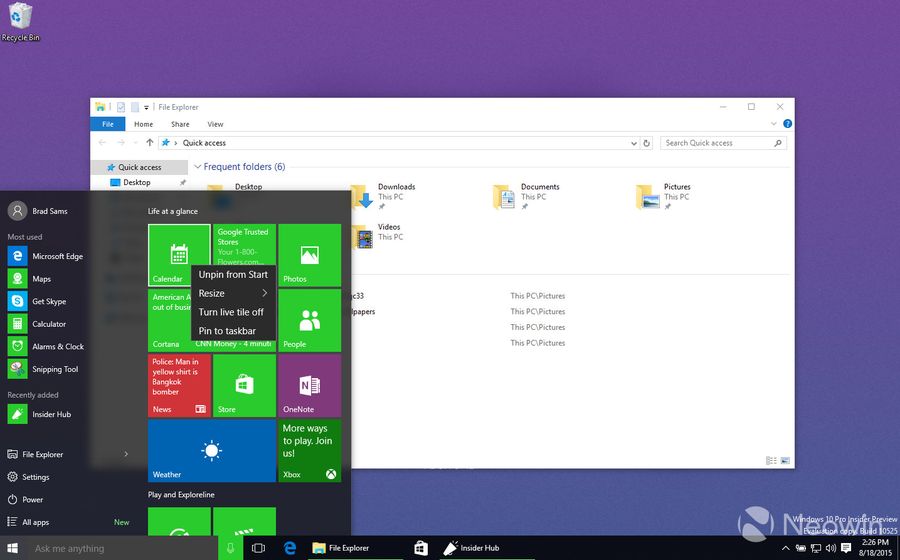
Task: Open the View ribbon tab
Action: pos(215,124)
